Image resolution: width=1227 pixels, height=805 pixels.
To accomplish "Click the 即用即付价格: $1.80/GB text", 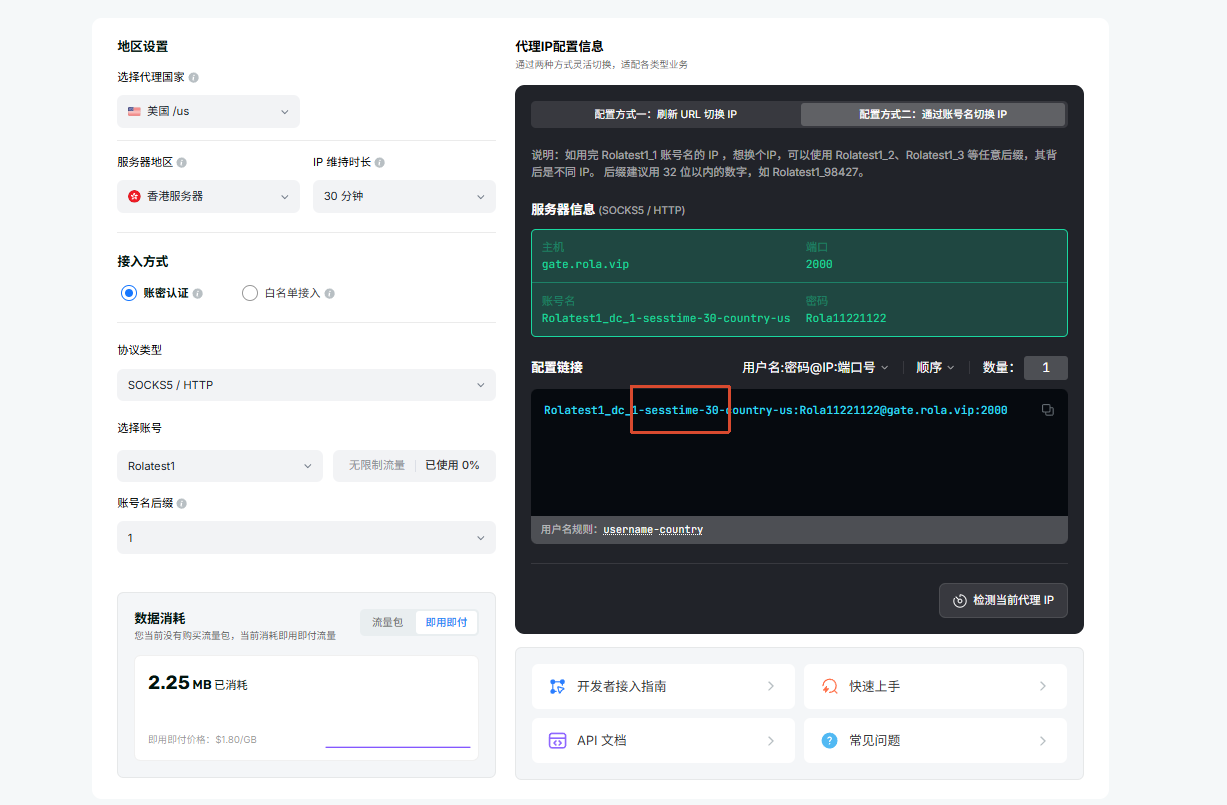I will pos(202,740).
